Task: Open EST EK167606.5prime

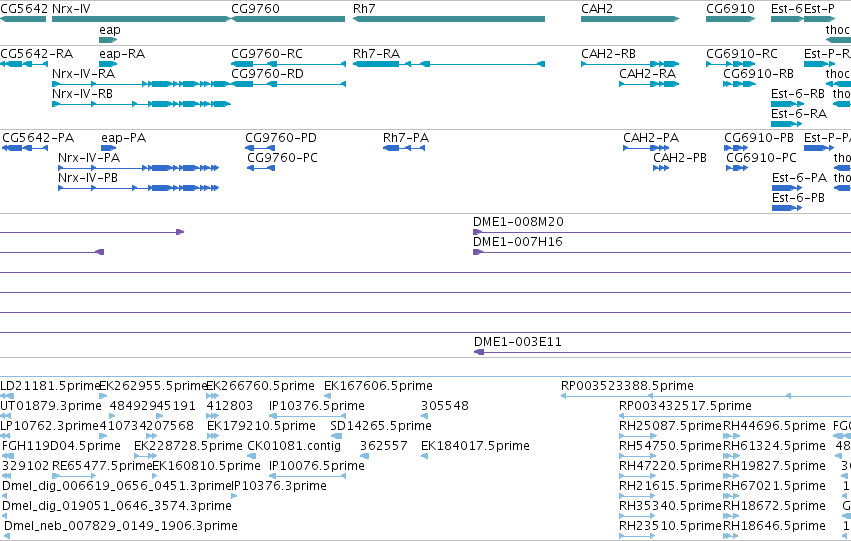Action: click(x=378, y=386)
